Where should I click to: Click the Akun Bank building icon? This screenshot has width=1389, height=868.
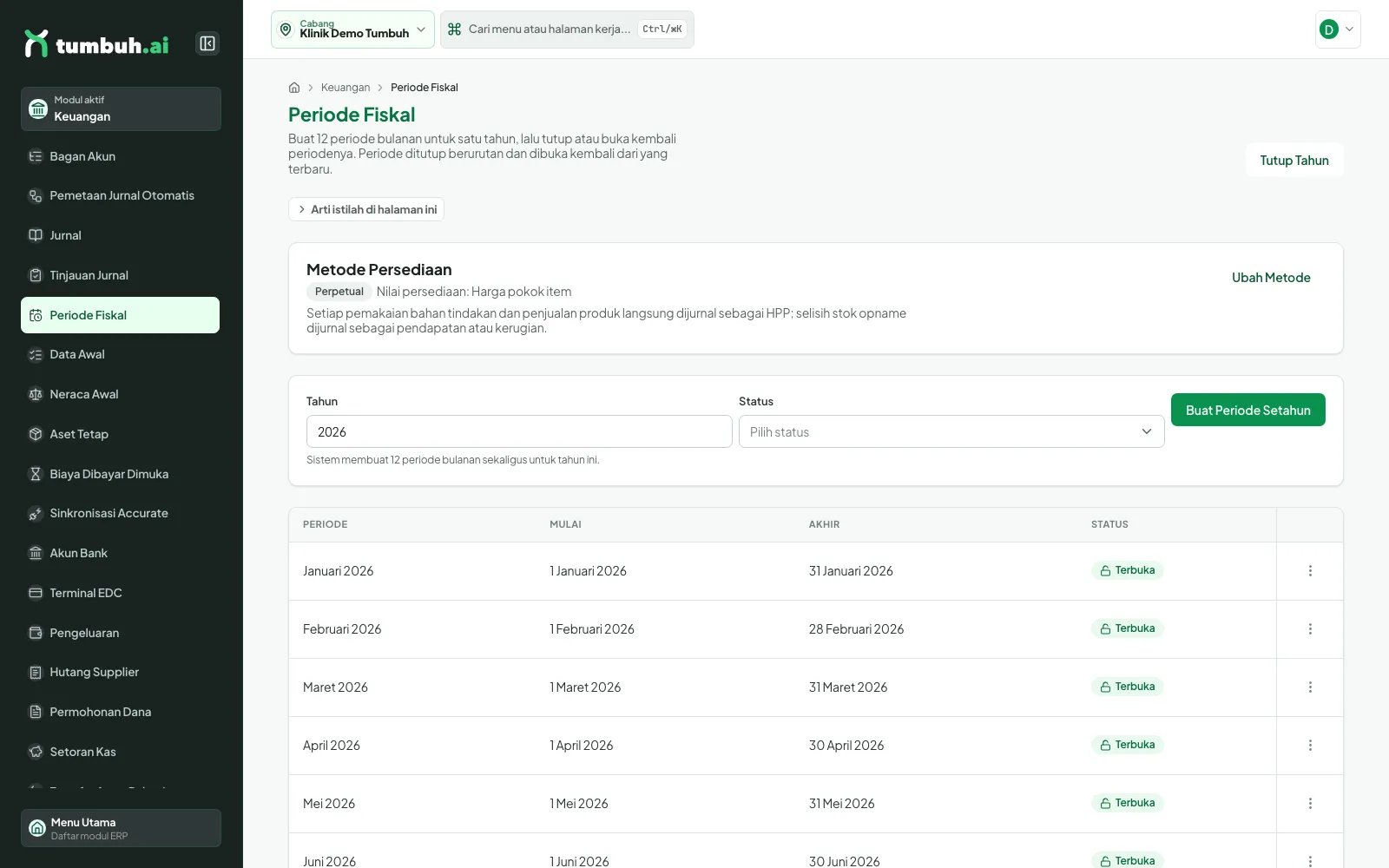coord(36,553)
